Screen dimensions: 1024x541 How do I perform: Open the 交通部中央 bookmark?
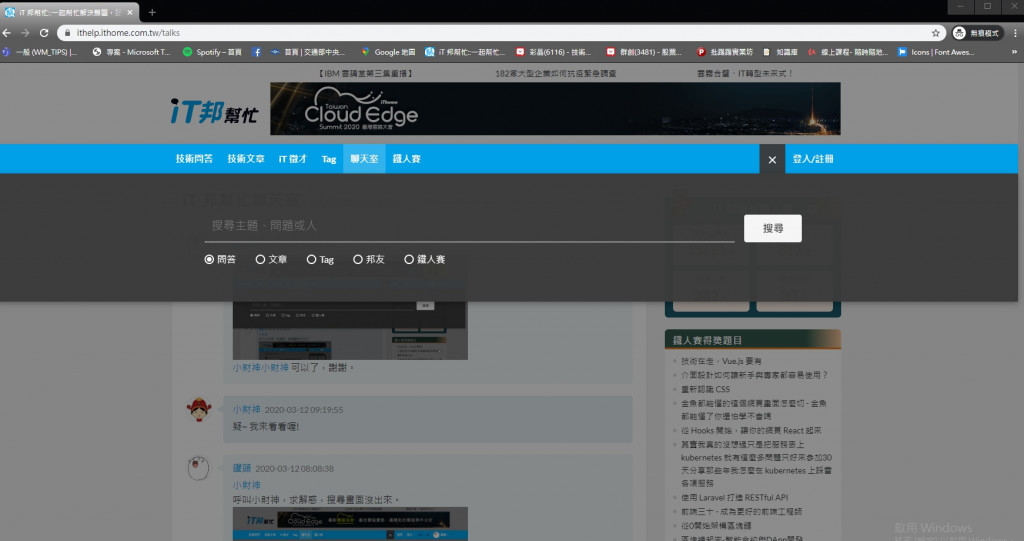308,52
